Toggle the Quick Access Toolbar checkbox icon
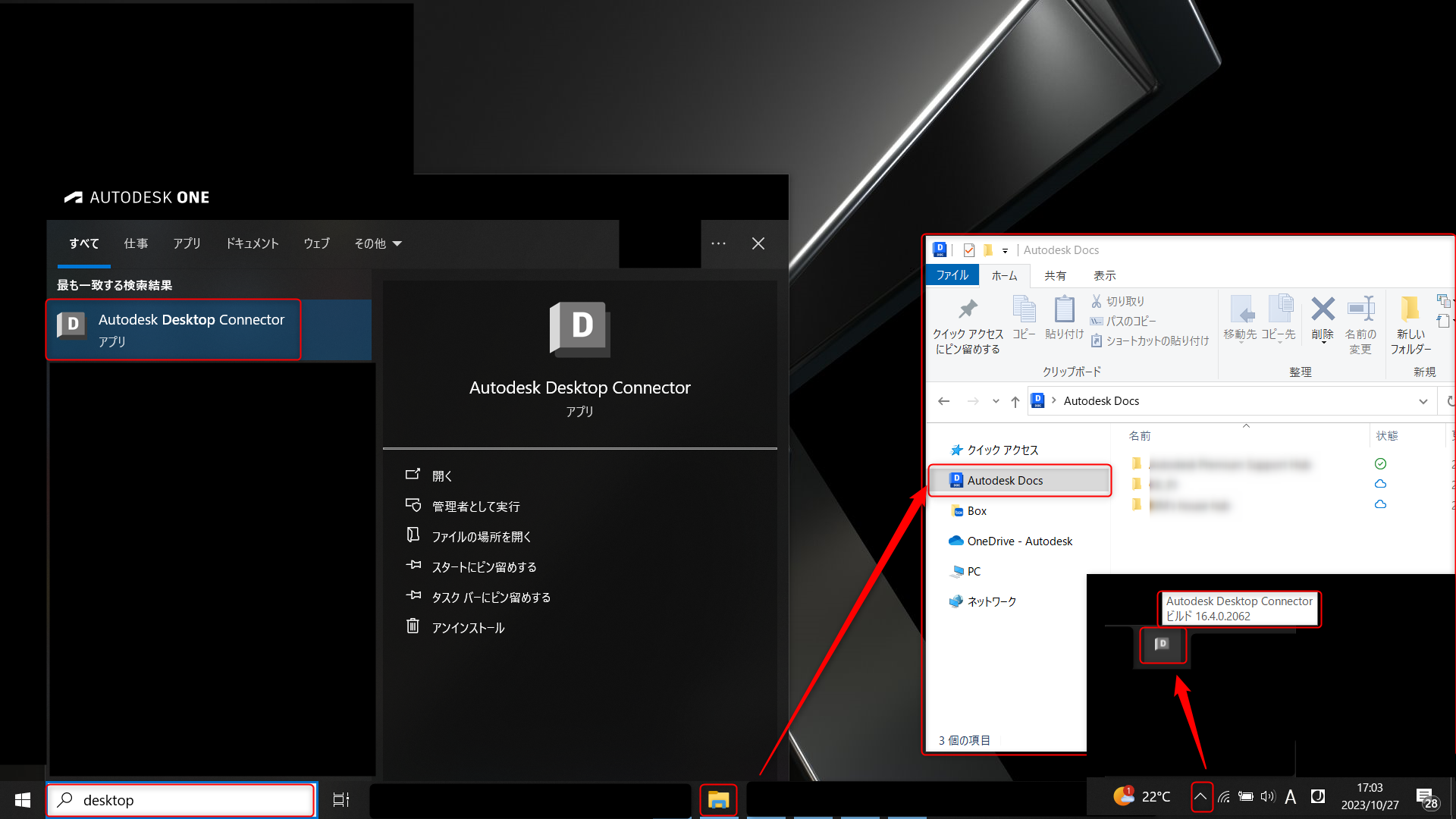This screenshot has width=1456, height=819. tap(969, 249)
